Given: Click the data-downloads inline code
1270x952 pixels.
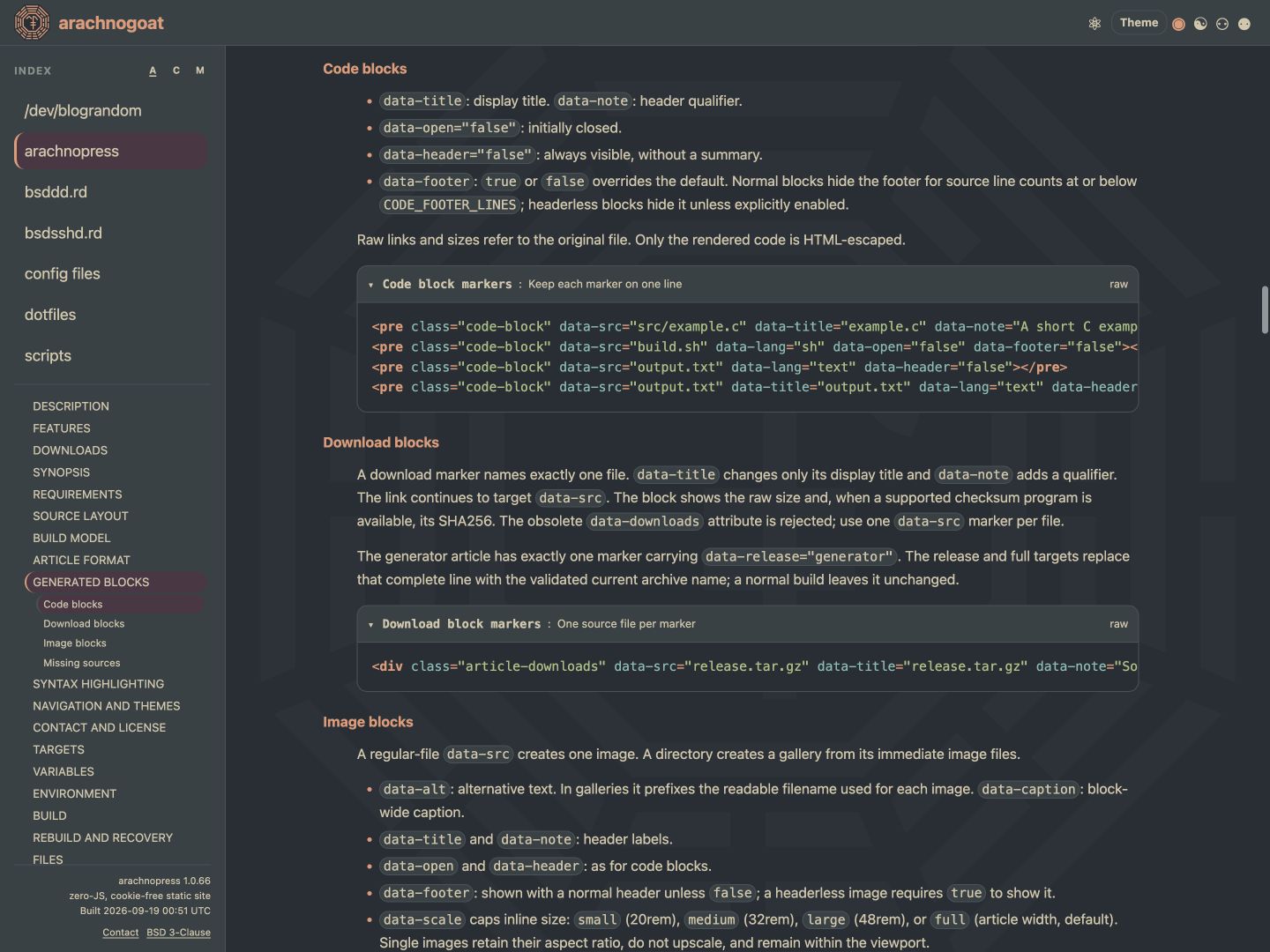Looking at the screenshot, I should click(645, 521).
